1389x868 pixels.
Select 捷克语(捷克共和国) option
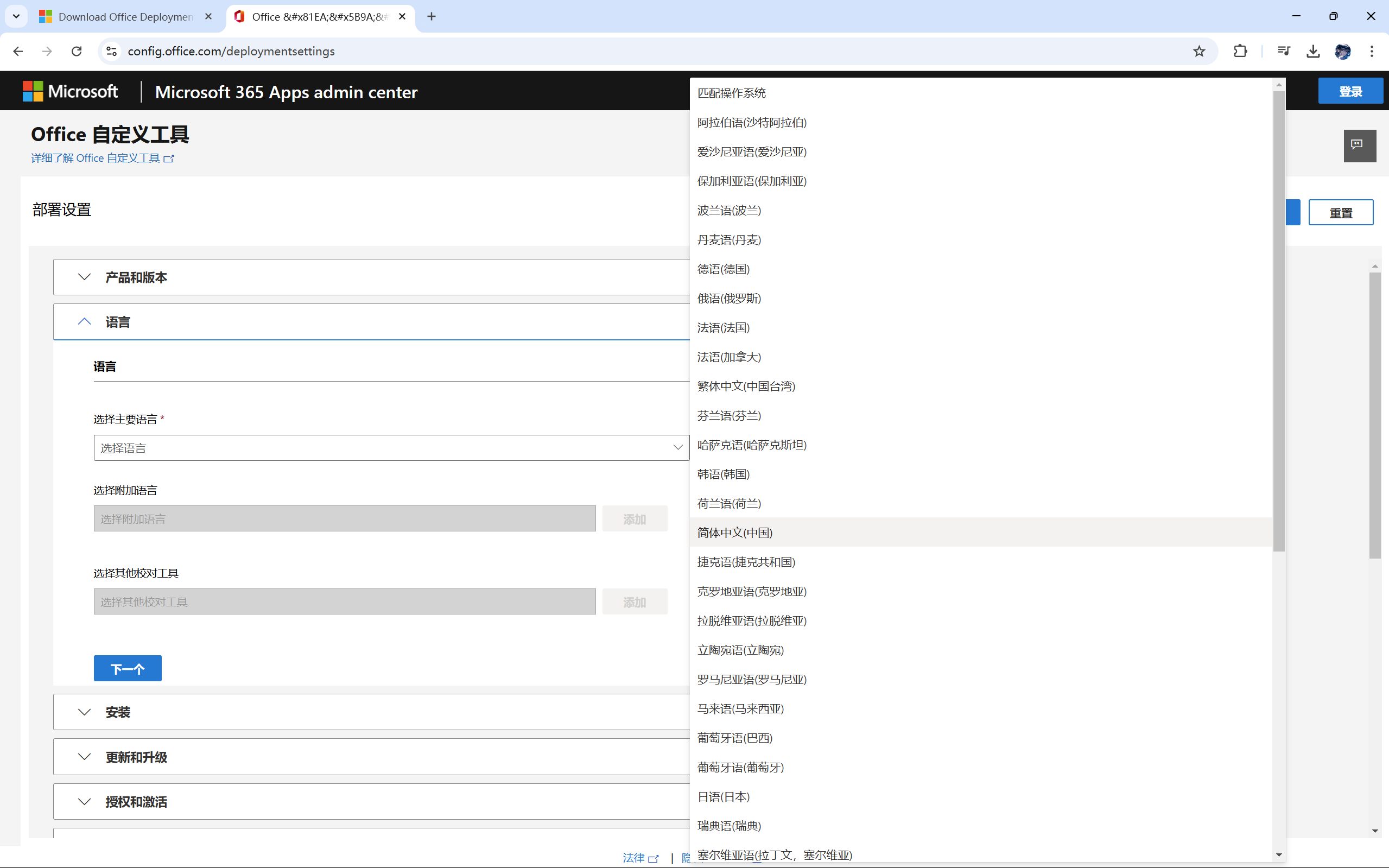coord(981,561)
